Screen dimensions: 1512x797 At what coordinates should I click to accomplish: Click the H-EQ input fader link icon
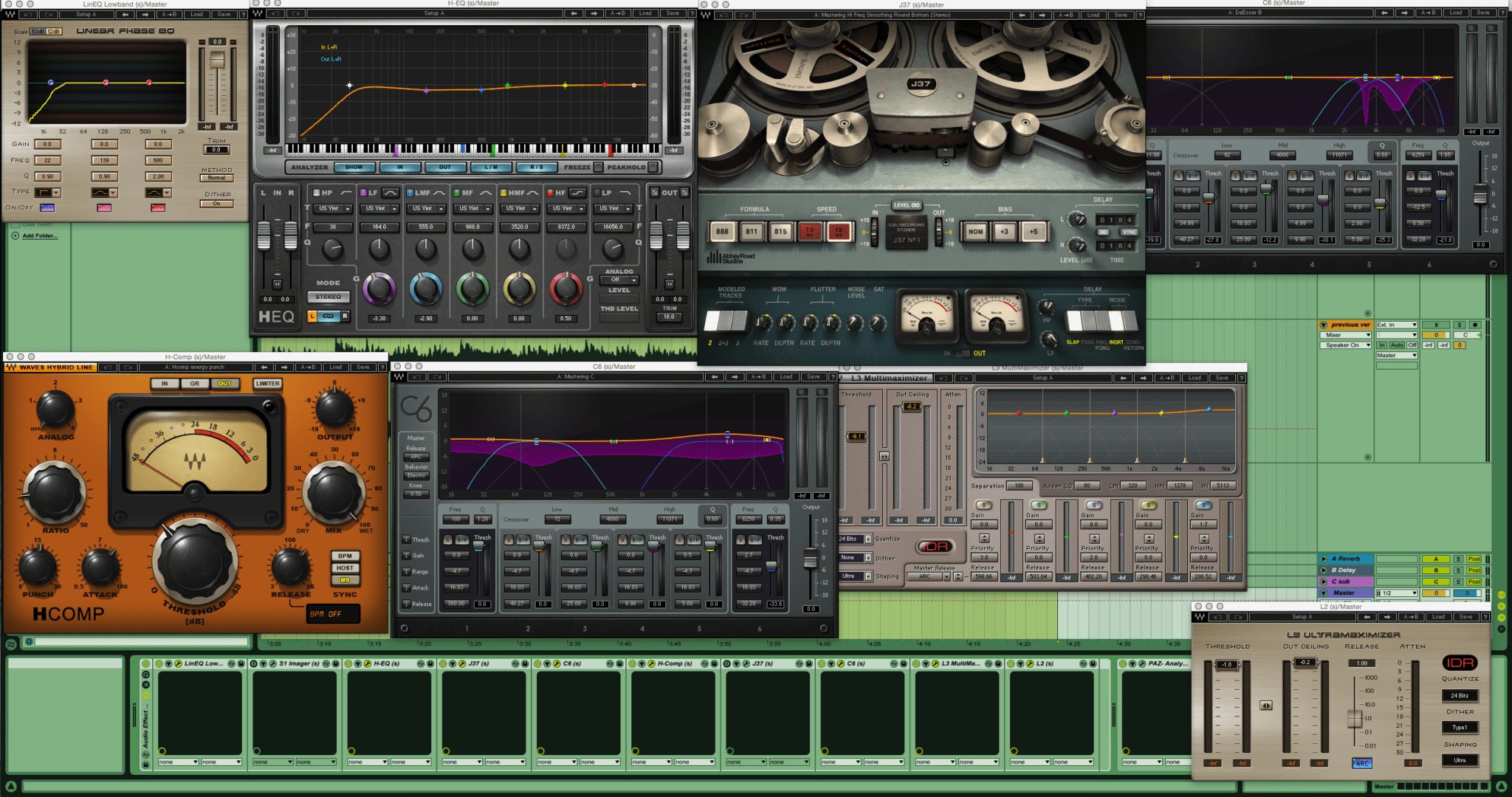click(277, 283)
